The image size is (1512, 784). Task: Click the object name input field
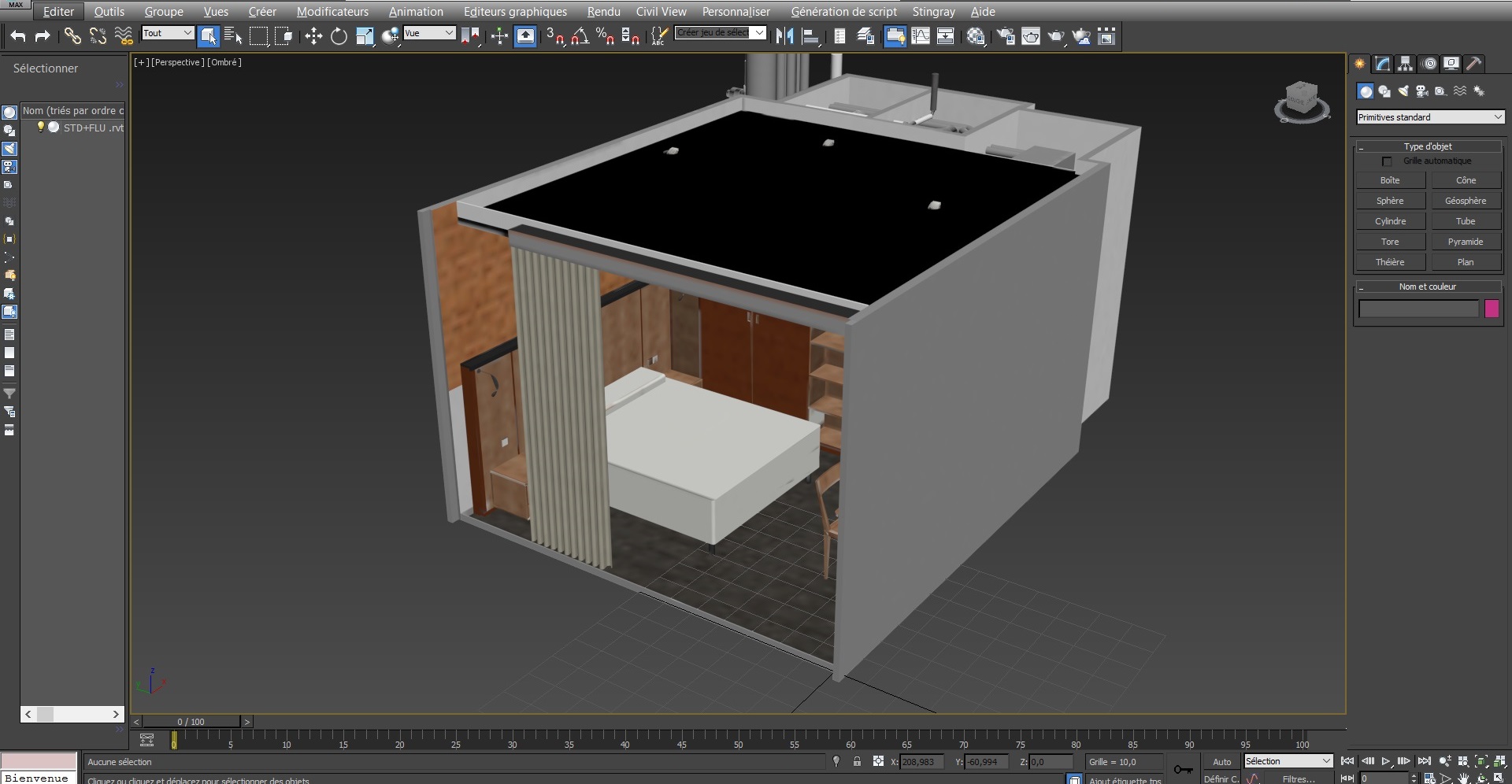point(1418,309)
